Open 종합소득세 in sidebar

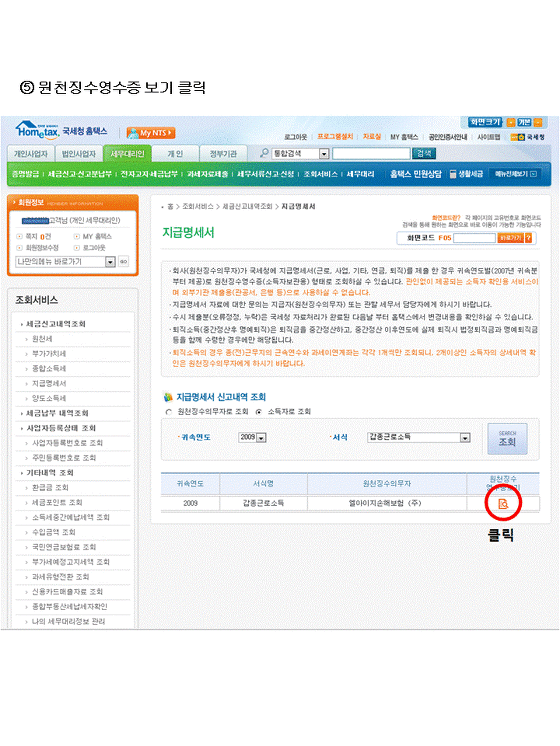tap(49, 369)
